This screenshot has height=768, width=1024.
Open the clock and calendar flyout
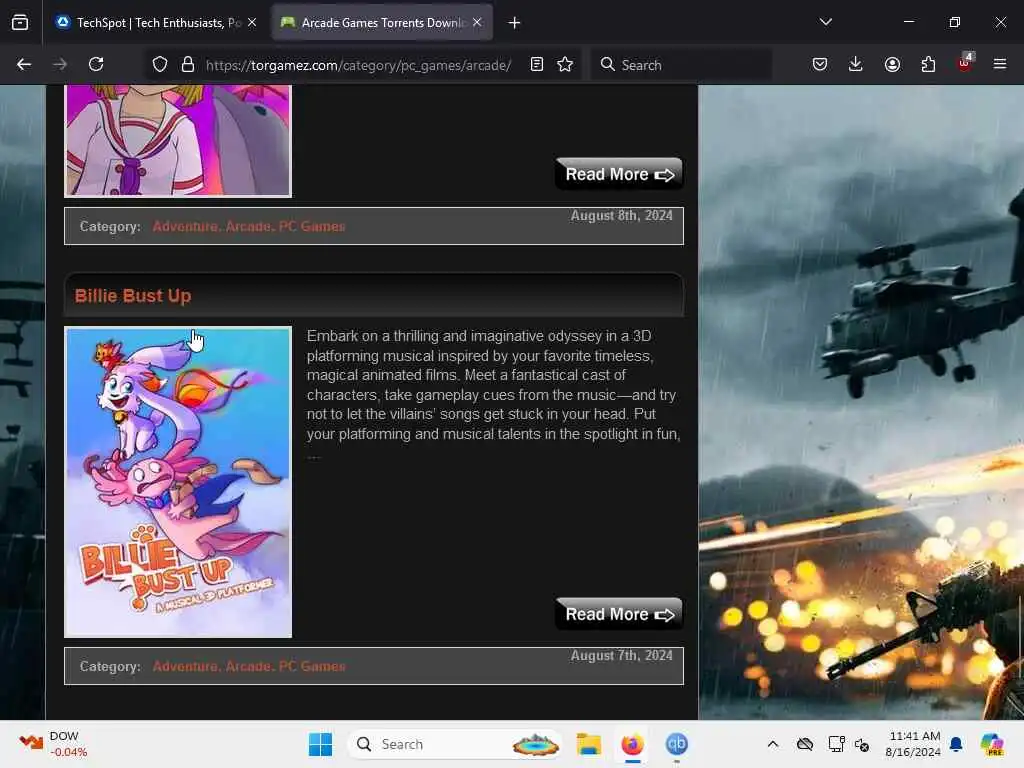(x=913, y=744)
